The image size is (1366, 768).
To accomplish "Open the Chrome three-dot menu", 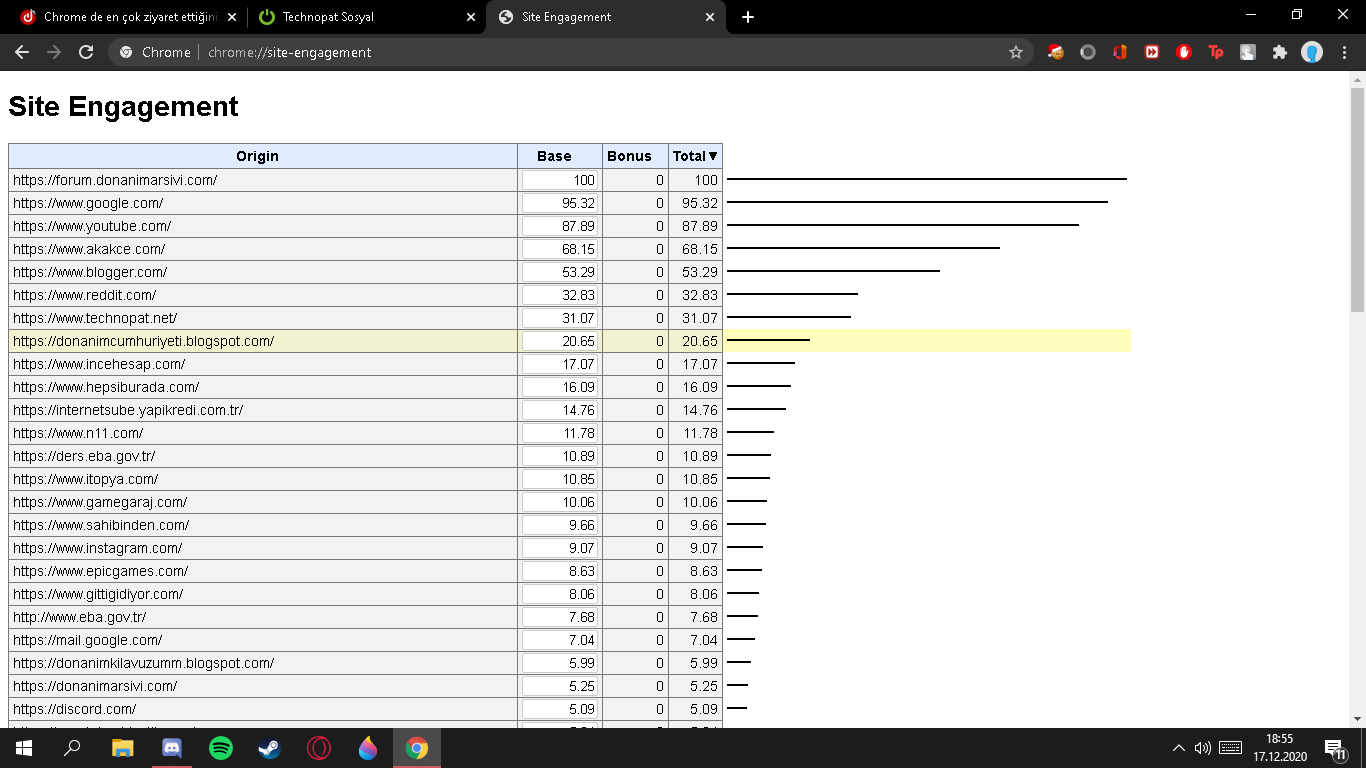I will (1343, 52).
